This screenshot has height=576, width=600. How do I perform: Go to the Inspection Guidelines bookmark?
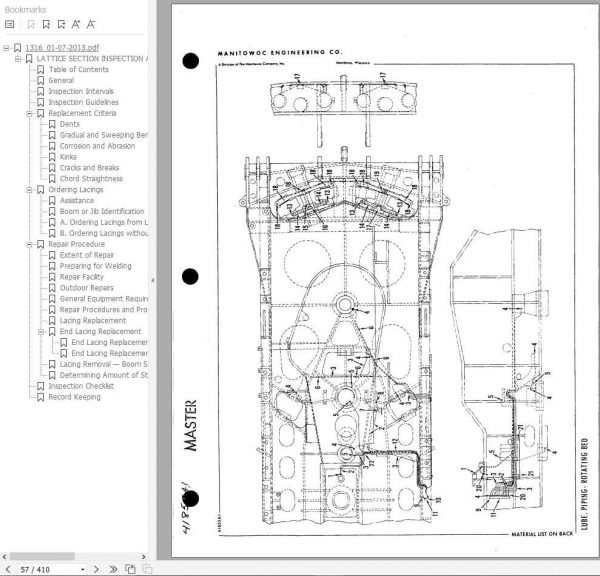click(x=83, y=102)
